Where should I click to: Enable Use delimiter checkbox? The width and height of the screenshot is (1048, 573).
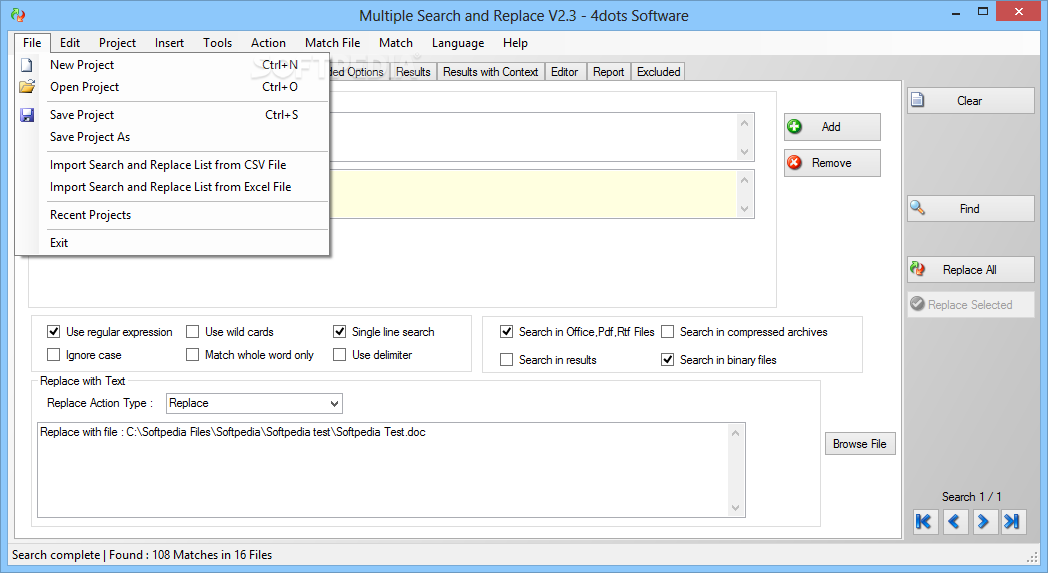click(340, 354)
